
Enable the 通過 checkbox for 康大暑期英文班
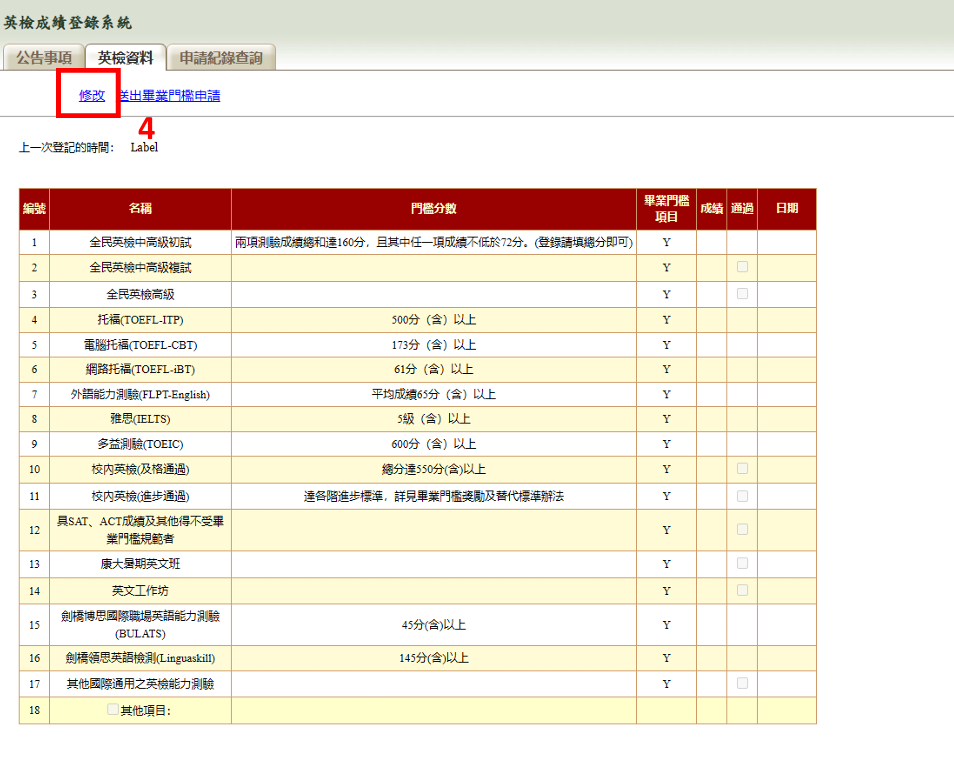pos(742,563)
